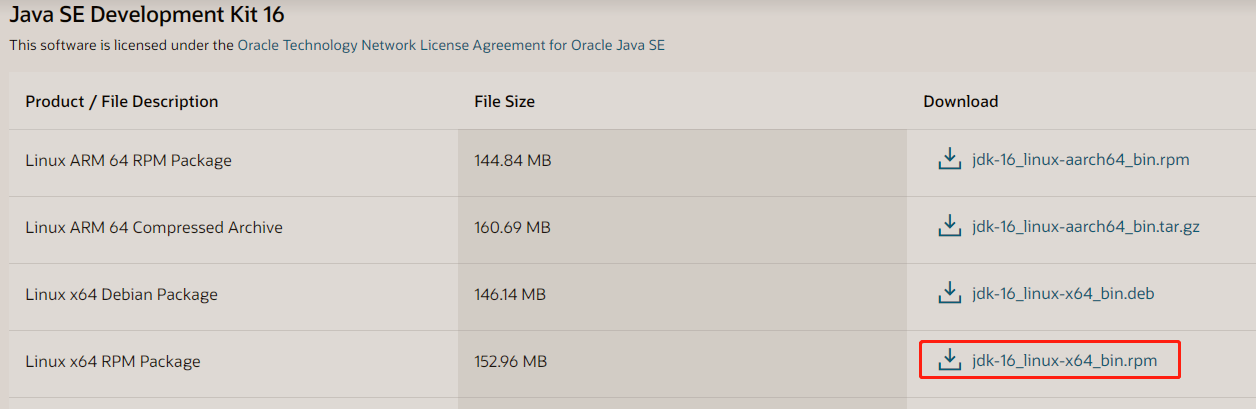Open the Oracle Technology Network License Agreement link
The height and width of the screenshot is (409, 1256).
coord(451,45)
